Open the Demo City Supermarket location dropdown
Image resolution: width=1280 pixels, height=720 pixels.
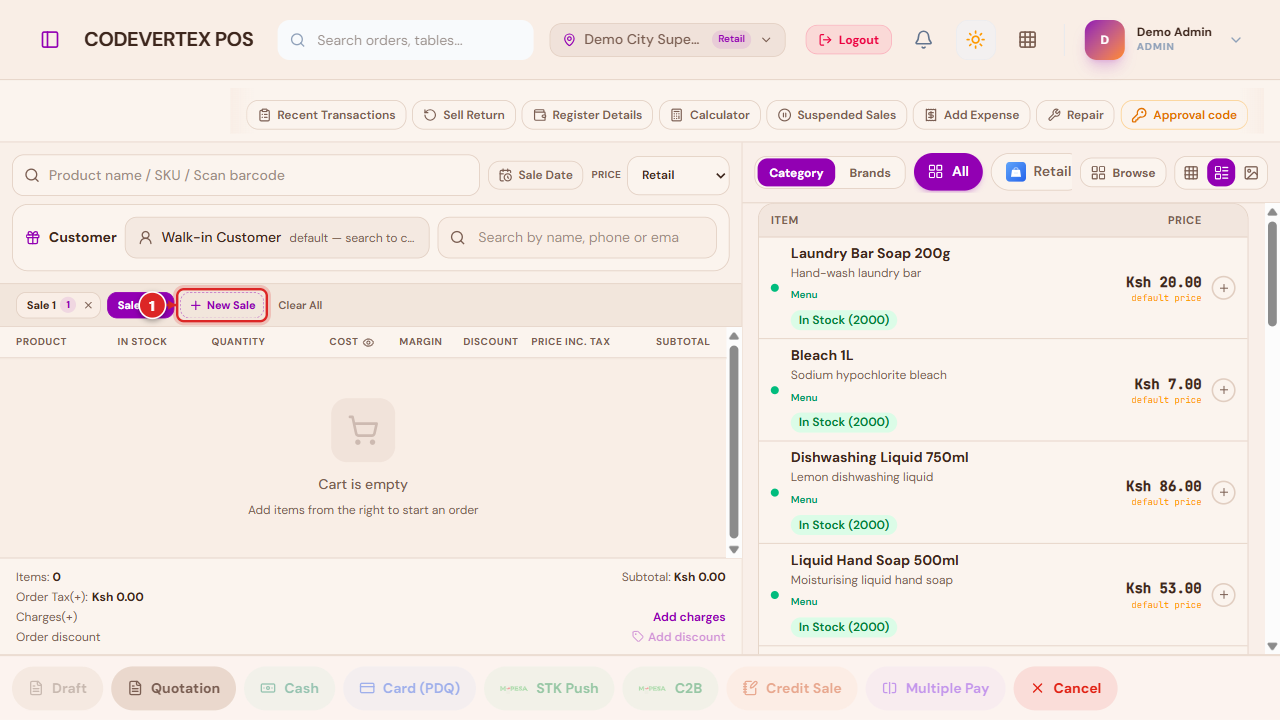pyautogui.click(x=667, y=40)
